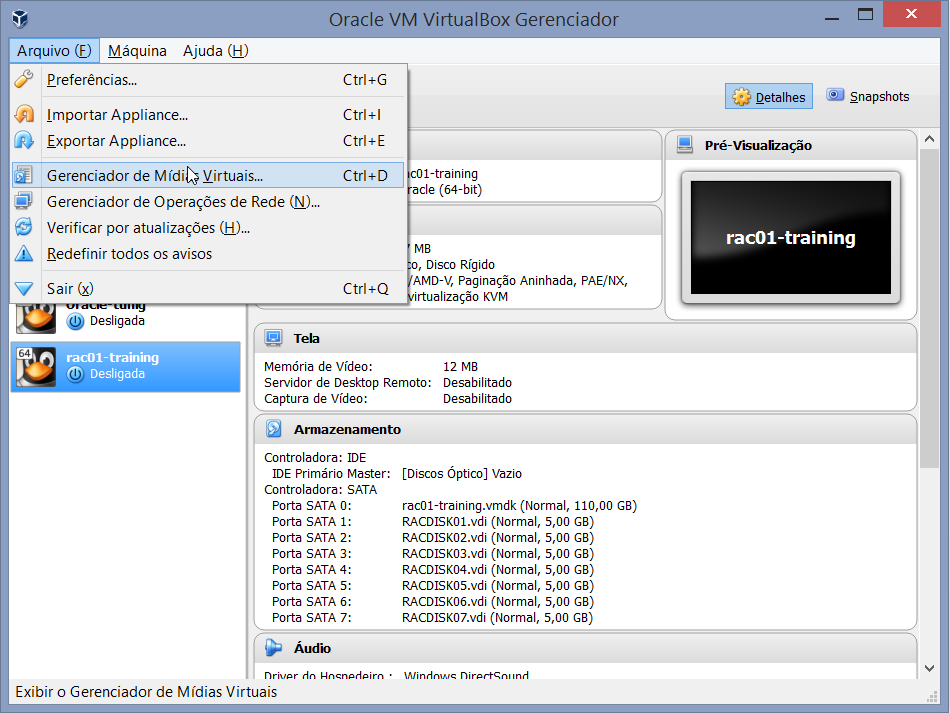Click the RACDISK04.vdi storage entry
Screen dimensions: 950x713
[497, 569]
